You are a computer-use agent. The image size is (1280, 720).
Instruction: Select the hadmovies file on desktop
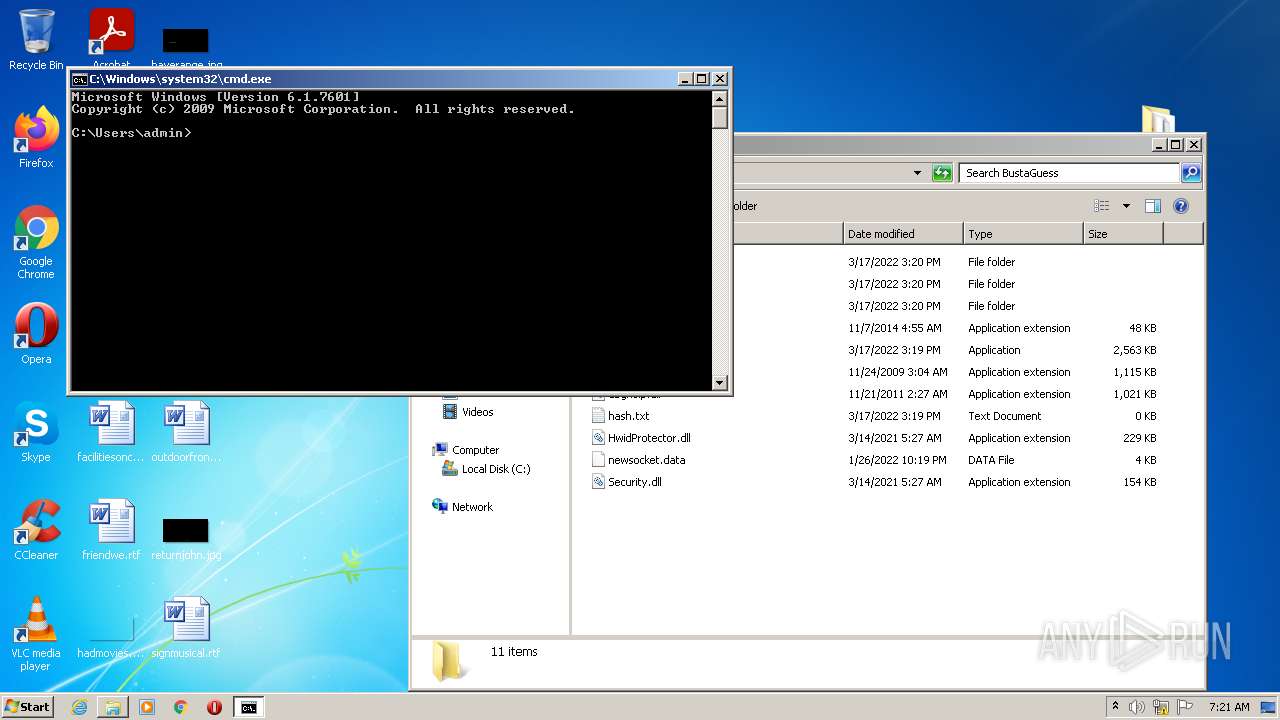point(111,636)
